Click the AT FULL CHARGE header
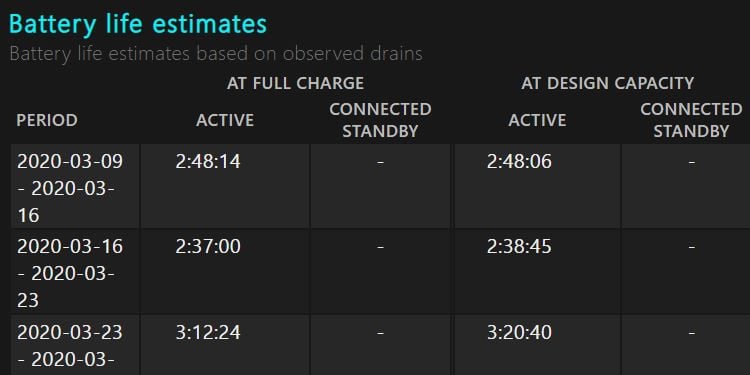The width and height of the screenshot is (750, 375). [296, 83]
